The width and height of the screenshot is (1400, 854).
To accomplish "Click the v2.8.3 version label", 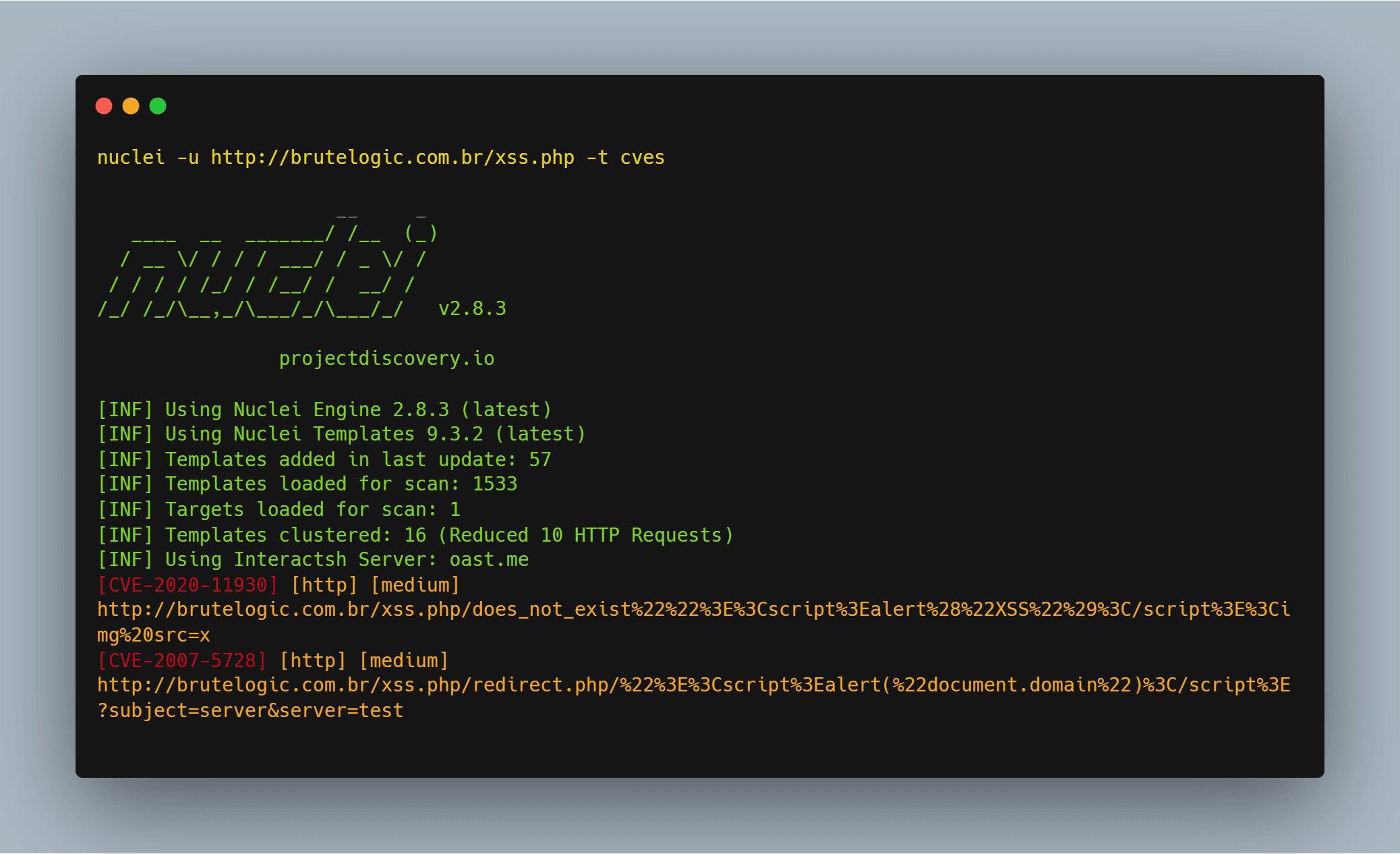I will pyautogui.click(x=472, y=308).
